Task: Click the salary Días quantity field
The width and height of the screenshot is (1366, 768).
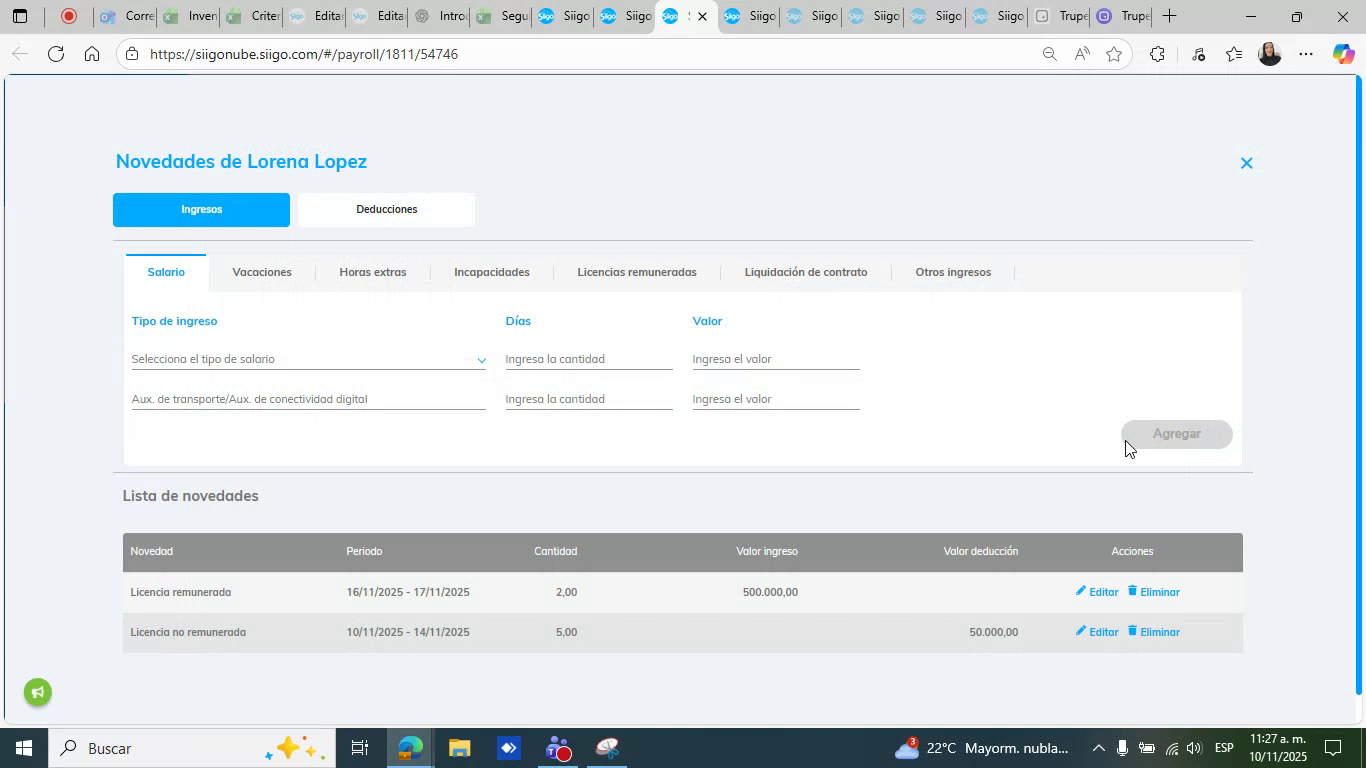Action: 589,359
